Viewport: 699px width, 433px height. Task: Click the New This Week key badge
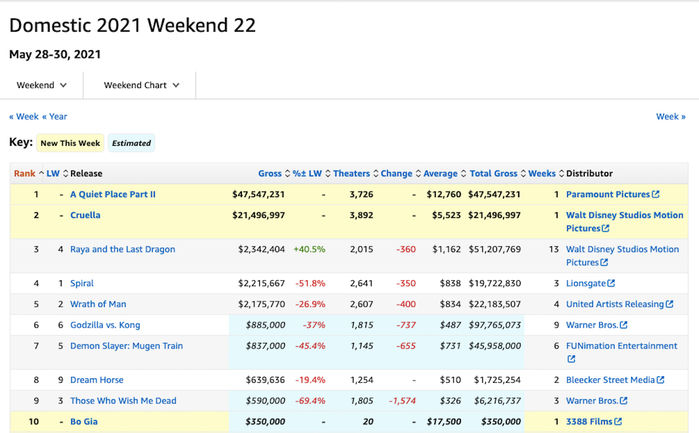(70, 143)
